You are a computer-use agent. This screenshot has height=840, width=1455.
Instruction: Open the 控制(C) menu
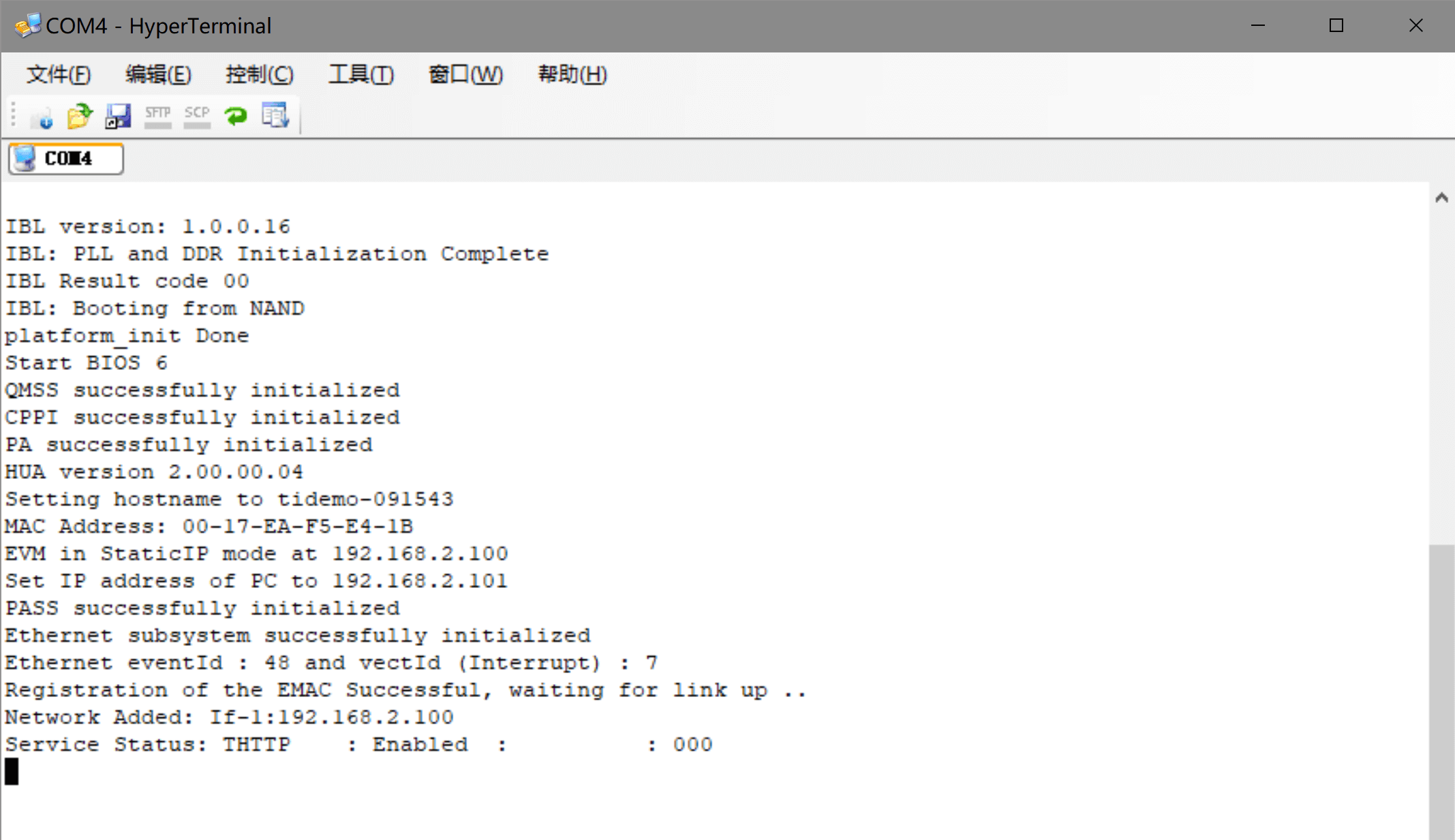(x=260, y=74)
